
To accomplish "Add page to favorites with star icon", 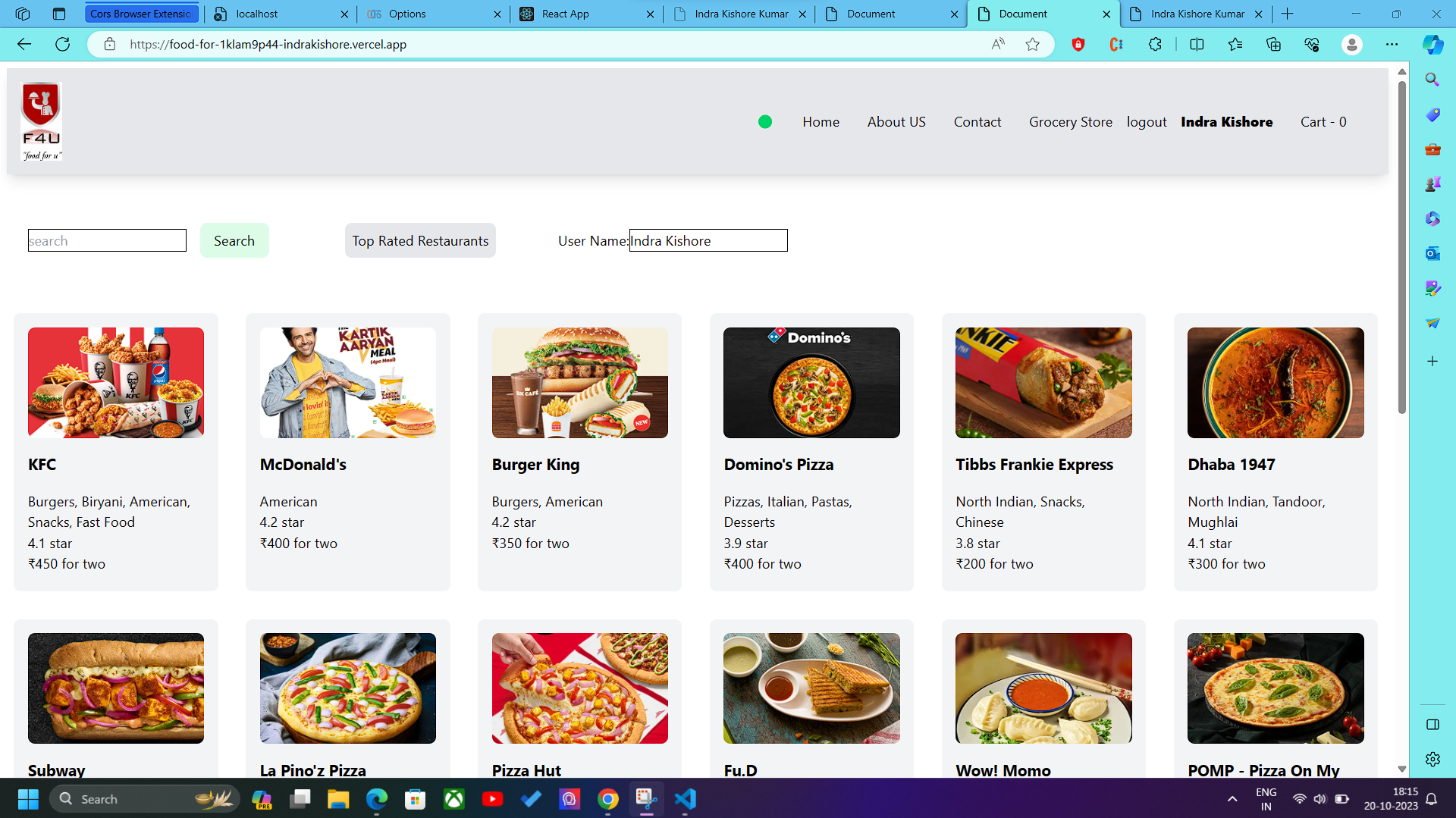I will (x=1032, y=44).
